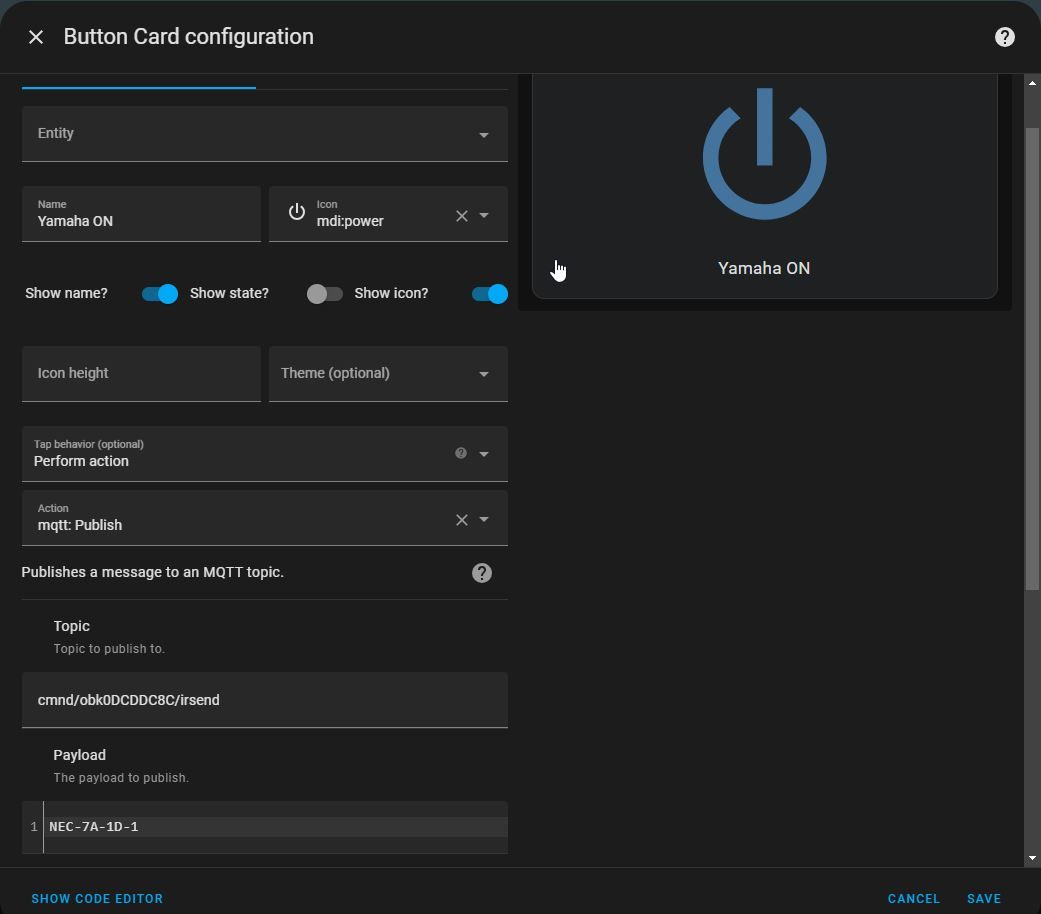The image size is (1041, 914).
Task: Click the 'Button Card configuration' title
Action: 189,37
